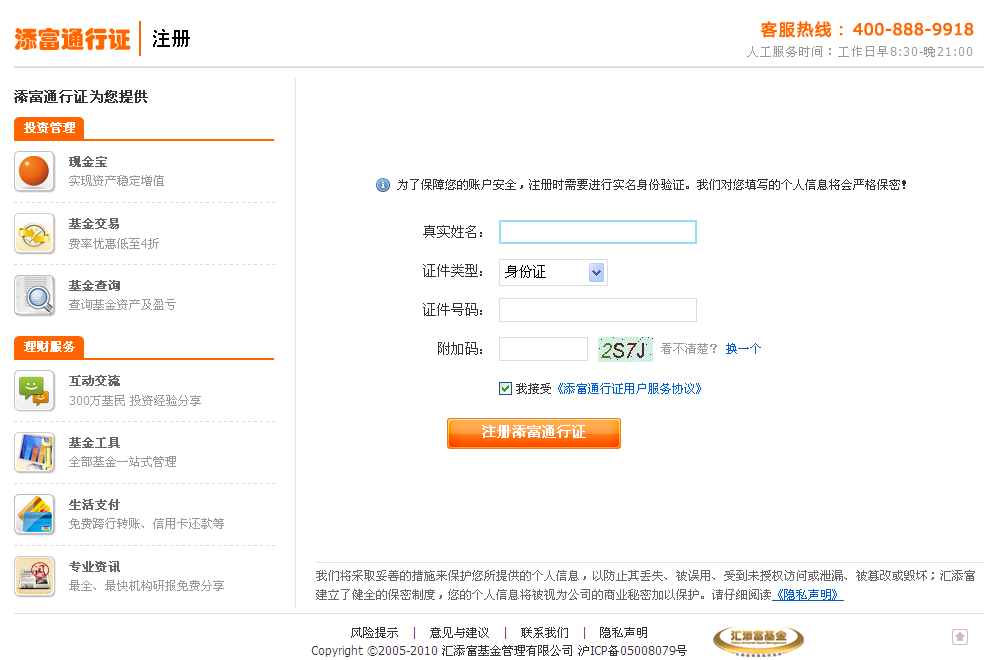Open 意见与建议 in footer menu

[x=459, y=632]
